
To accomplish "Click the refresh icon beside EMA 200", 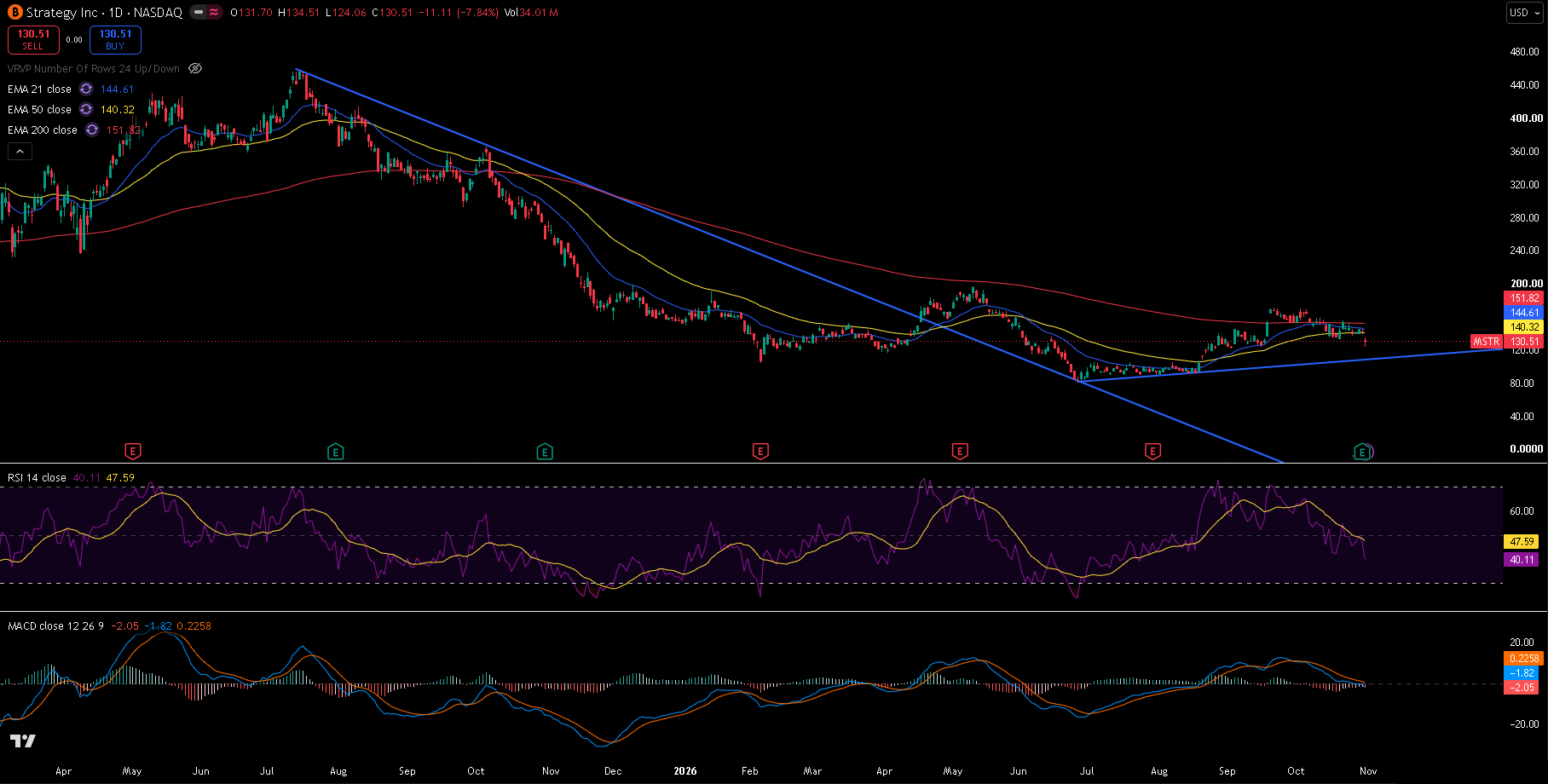I will [x=92, y=130].
